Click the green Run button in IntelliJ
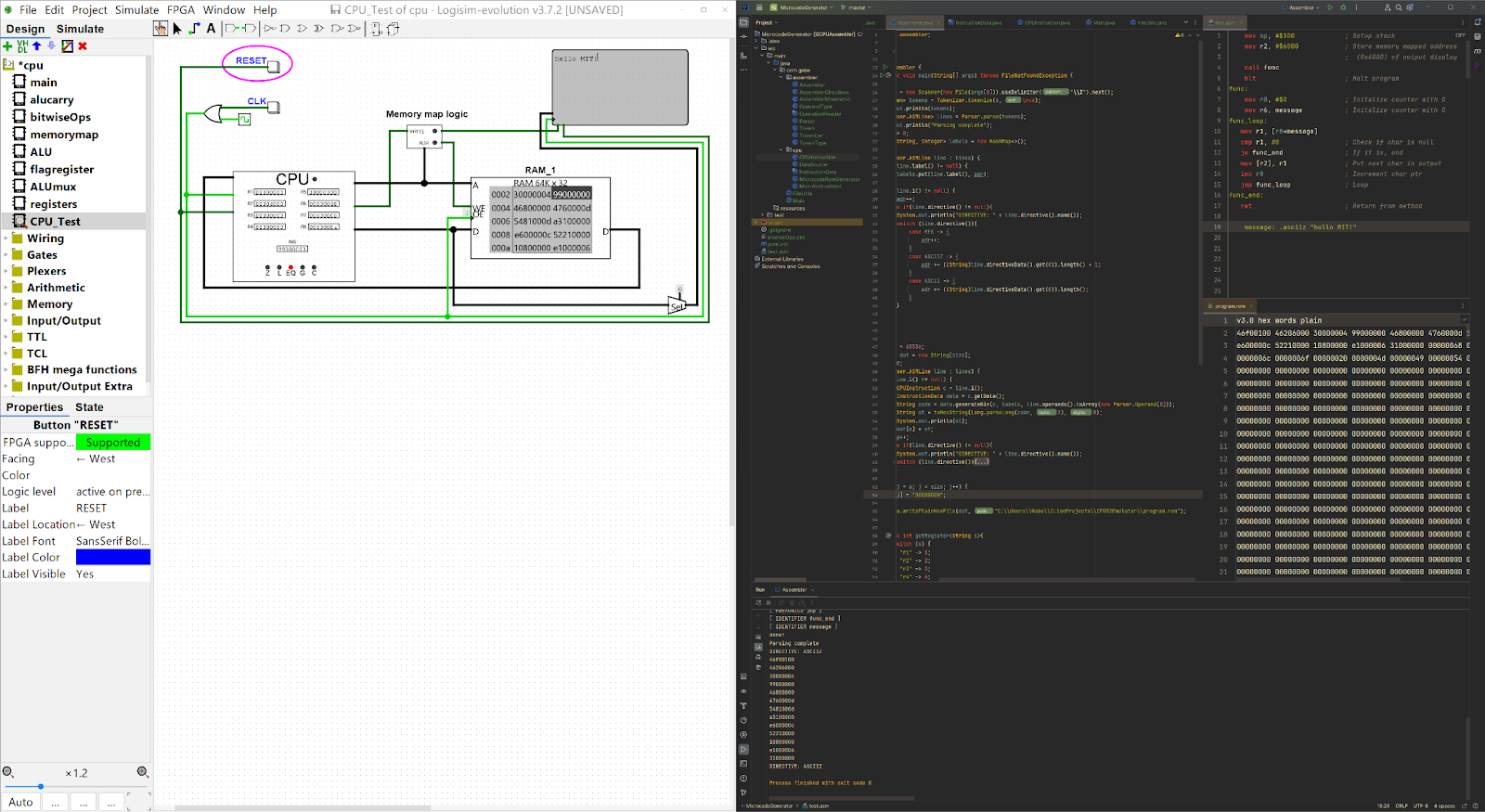Screen dimensions: 1485x812 click(x=1330, y=7)
